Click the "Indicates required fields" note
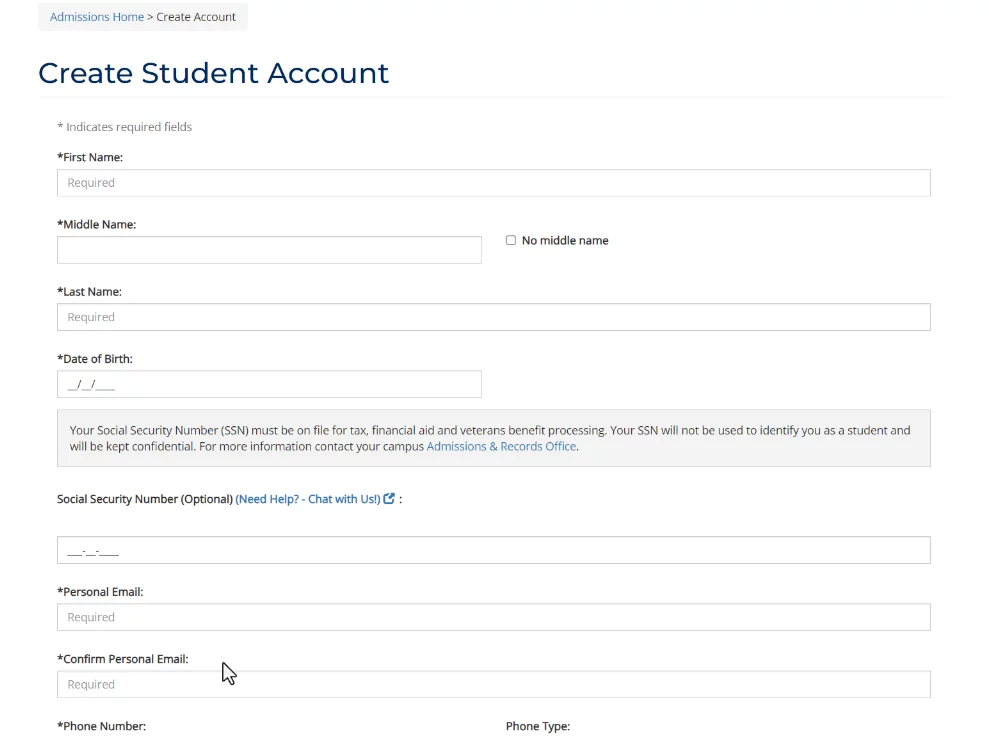Image resolution: width=989 pixels, height=738 pixels. (125, 126)
